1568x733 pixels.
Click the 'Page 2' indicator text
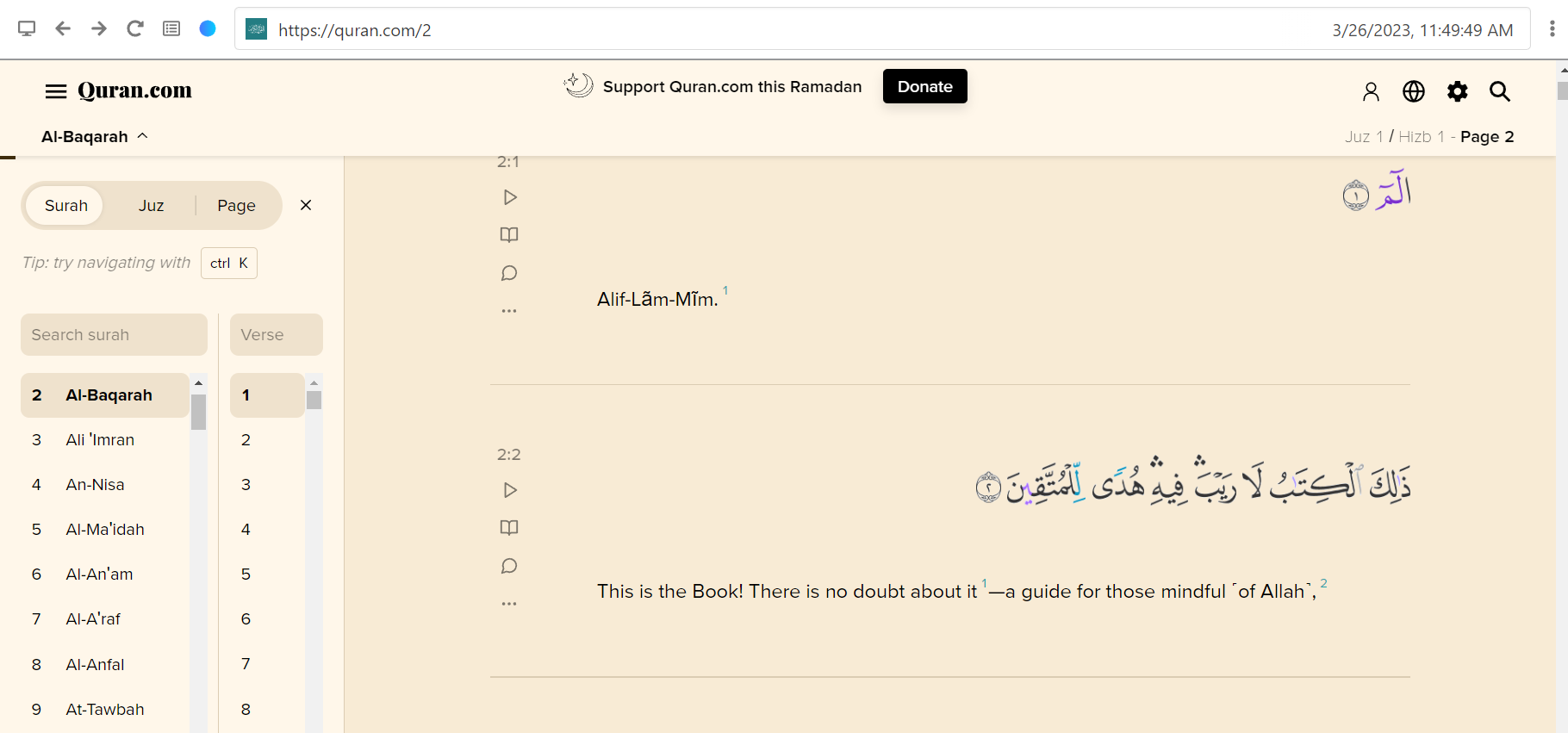pos(1487,136)
